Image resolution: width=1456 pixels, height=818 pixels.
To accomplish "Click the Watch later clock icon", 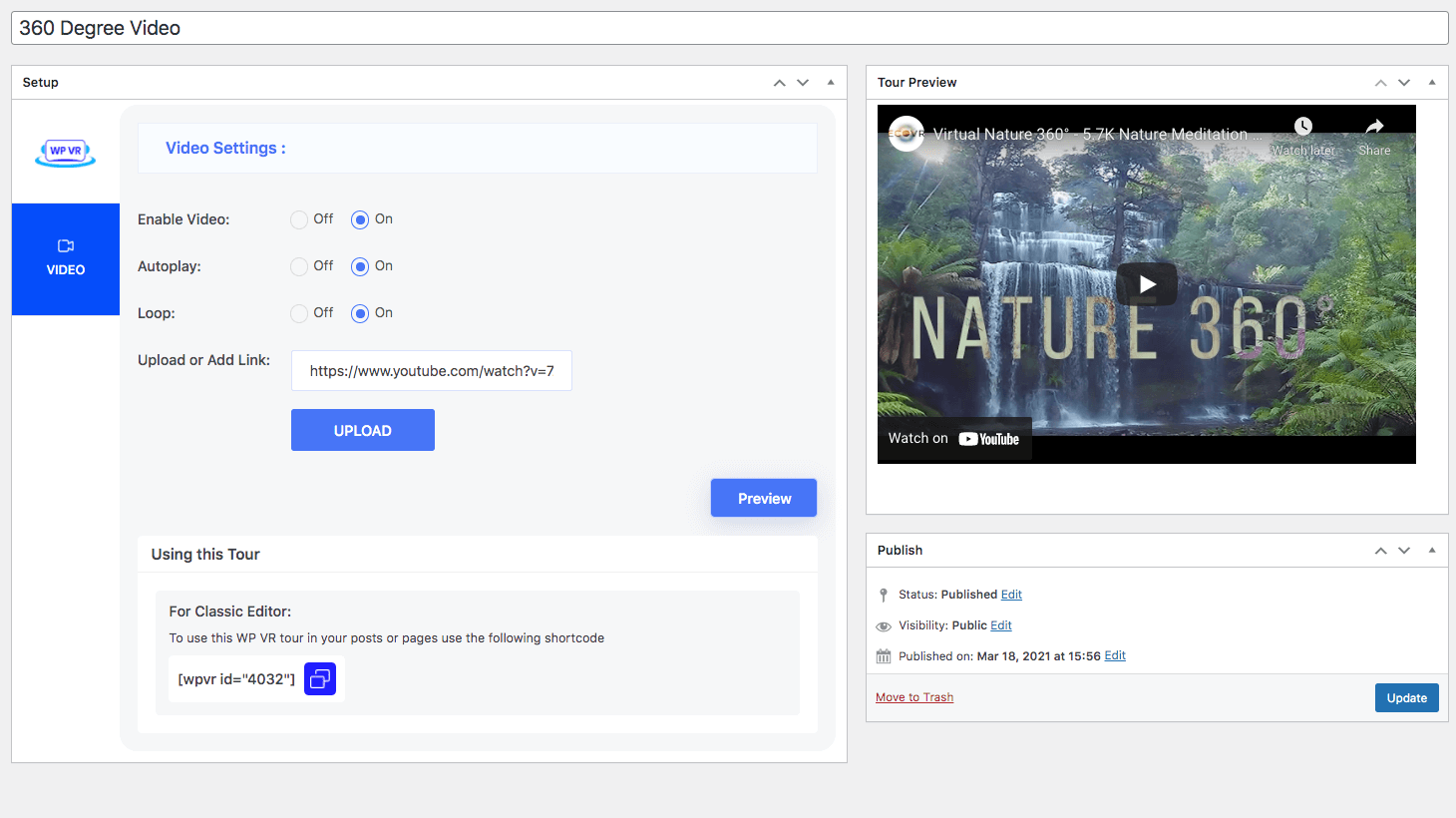I will coord(1303,126).
